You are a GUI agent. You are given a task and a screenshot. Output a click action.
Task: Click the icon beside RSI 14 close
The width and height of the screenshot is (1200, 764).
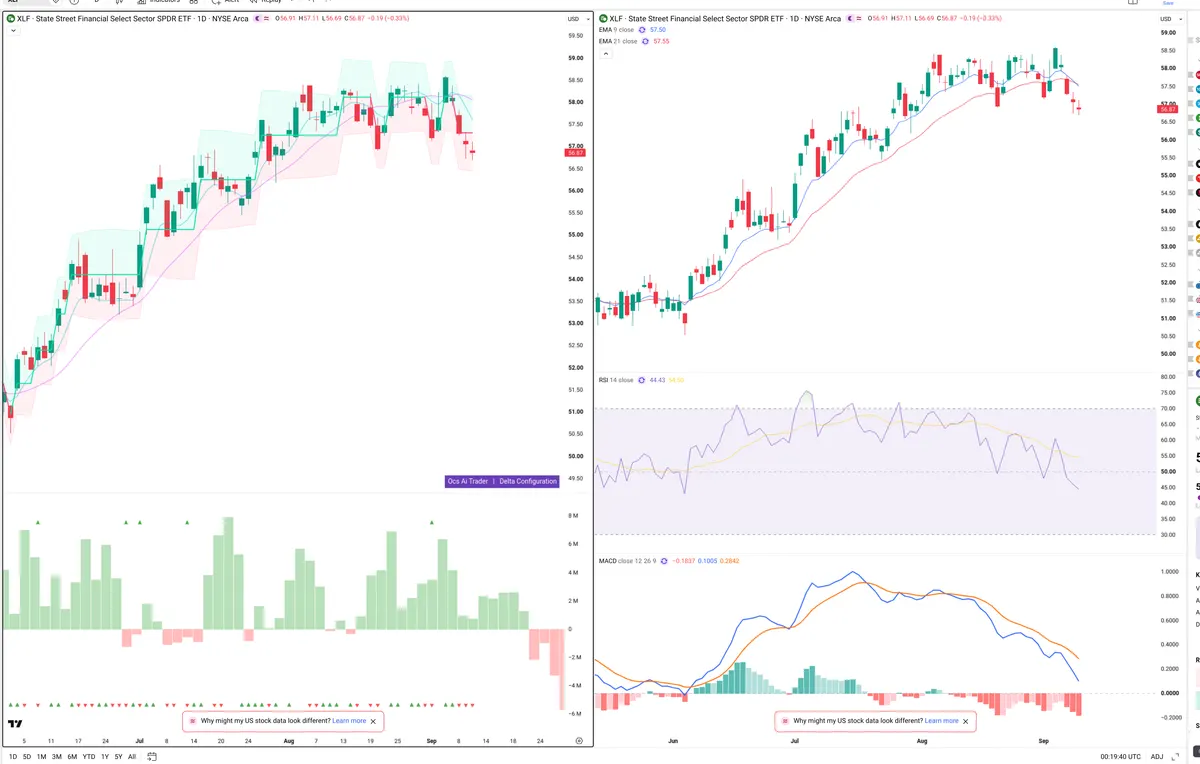pos(642,380)
